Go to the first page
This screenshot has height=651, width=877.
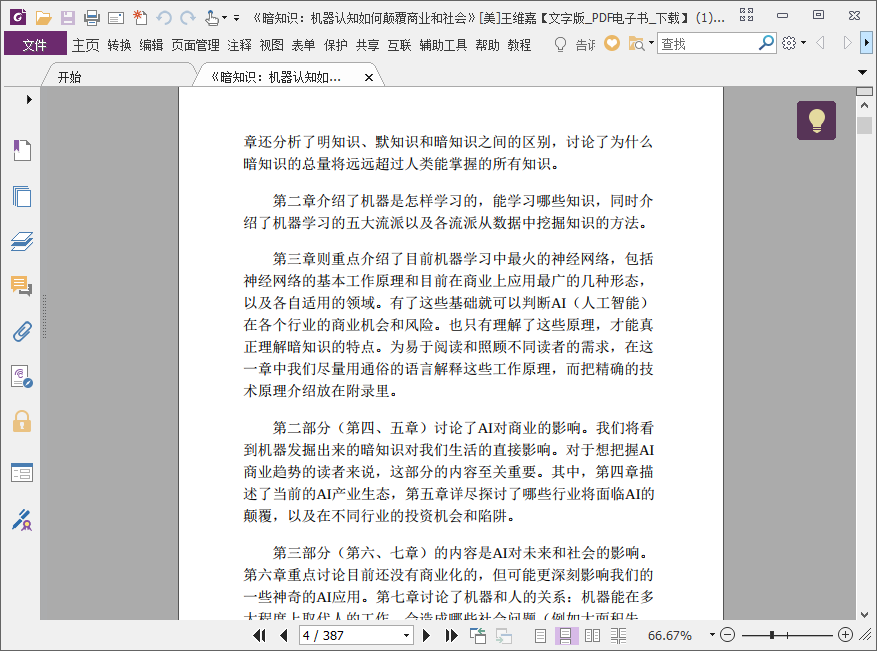point(259,635)
